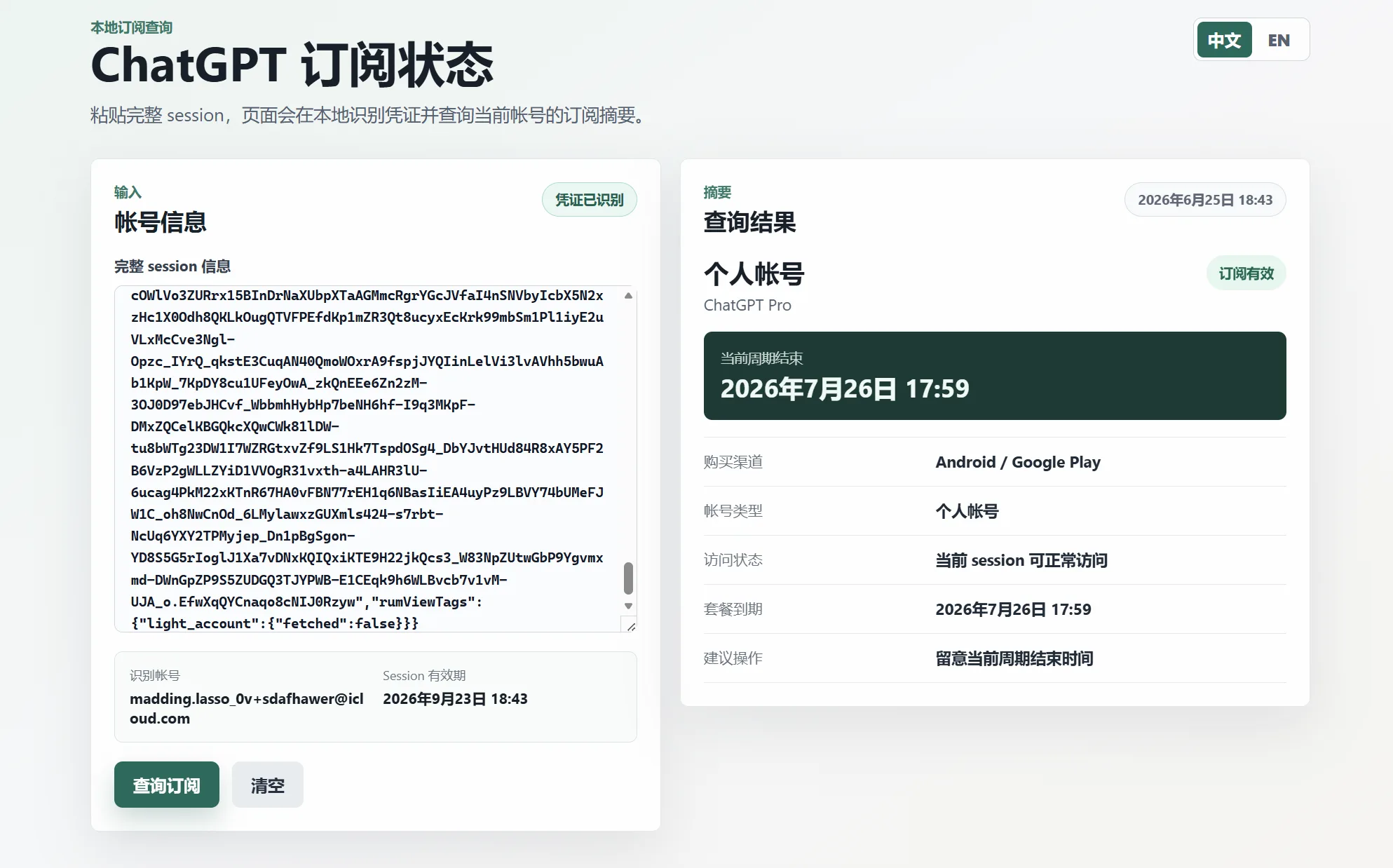Focus the 完整 session 信息 text area
Image resolution: width=1393 pixels, height=868 pixels.
pos(375,459)
